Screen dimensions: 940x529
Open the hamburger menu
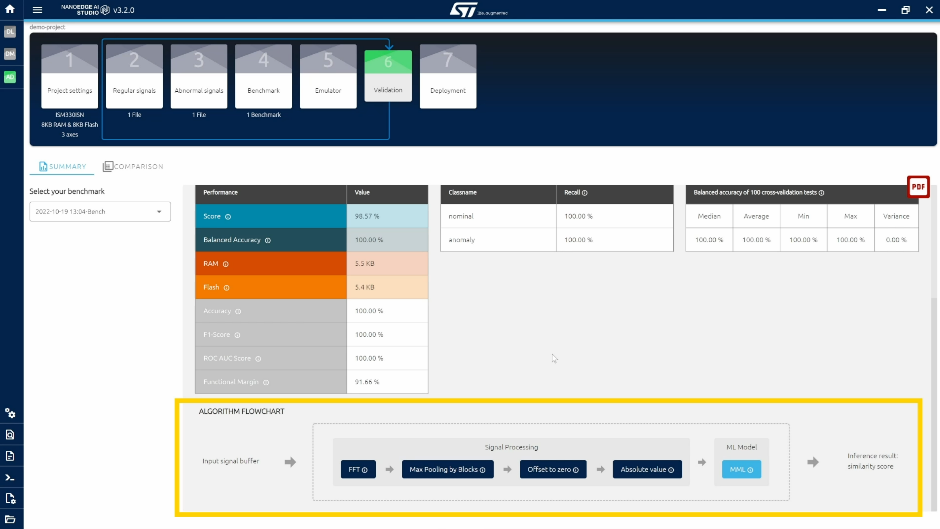pos(37,10)
